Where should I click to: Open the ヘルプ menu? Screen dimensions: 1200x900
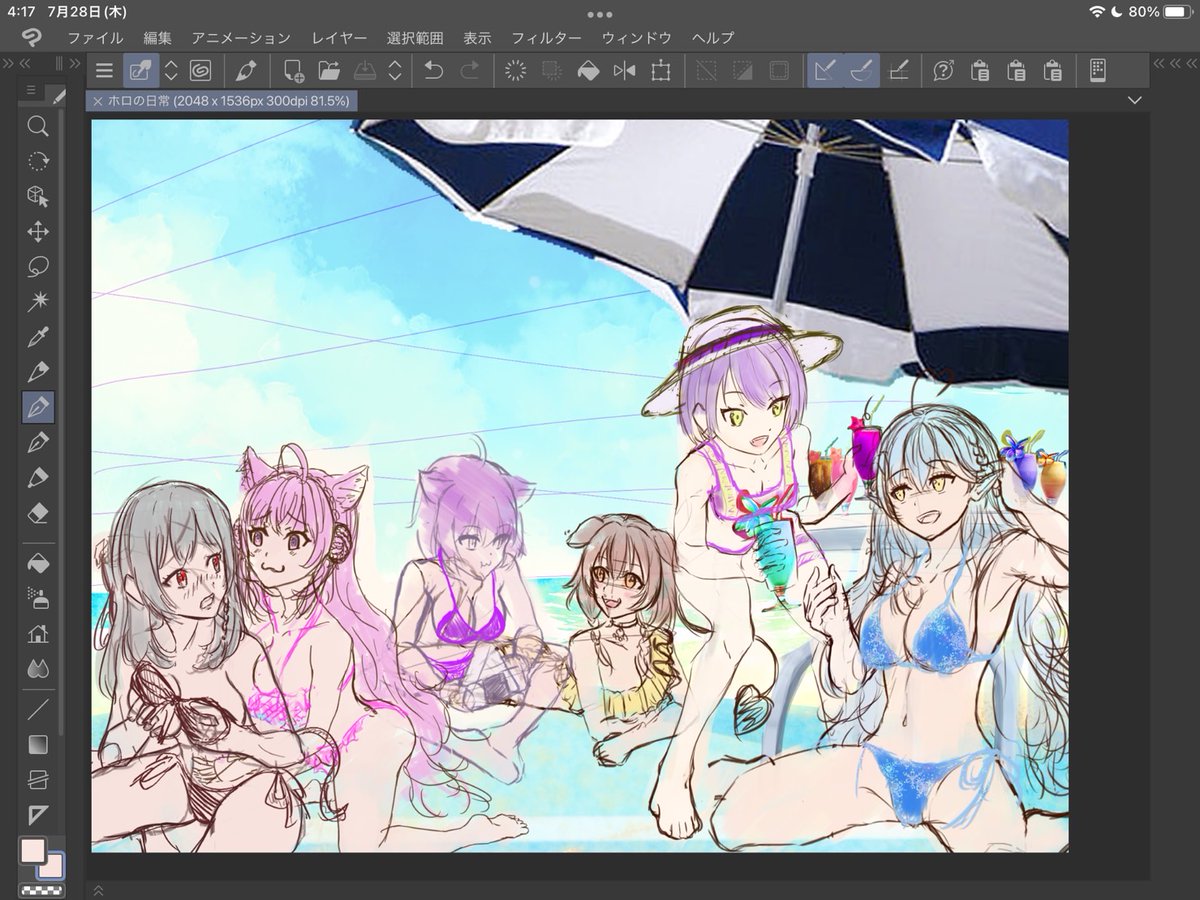click(712, 38)
